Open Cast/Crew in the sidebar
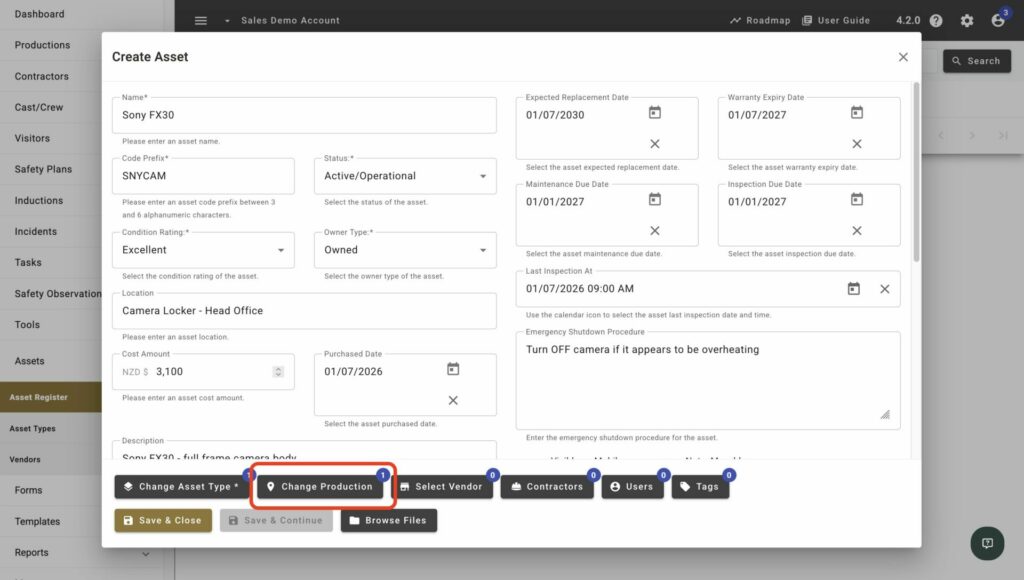Screen dimensions: 1024x580 tap(39, 107)
